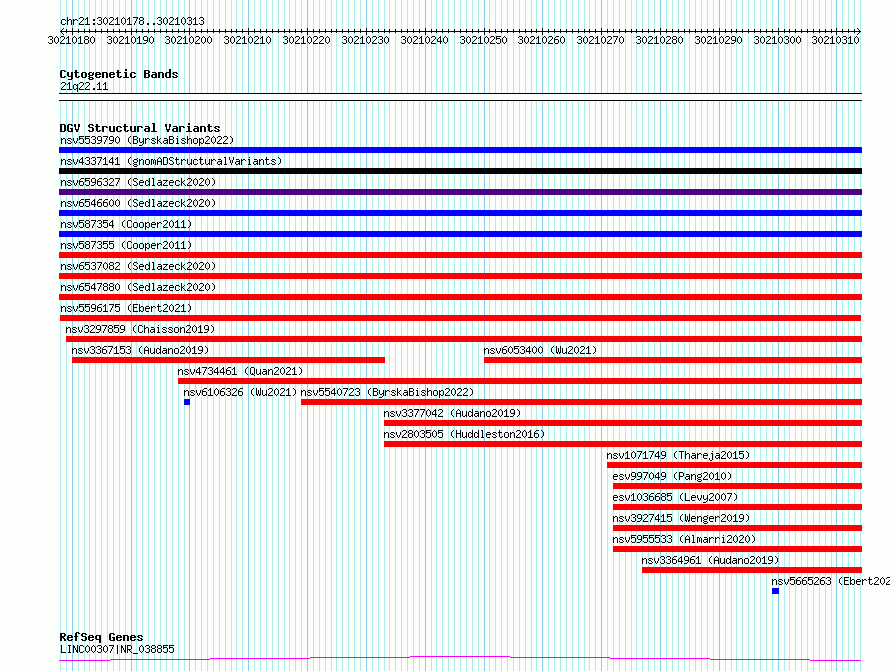Click the red bar of nsv5955533
The height and width of the screenshot is (671, 890).
(737, 549)
